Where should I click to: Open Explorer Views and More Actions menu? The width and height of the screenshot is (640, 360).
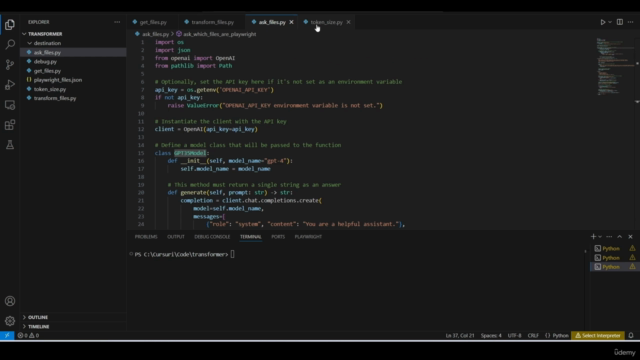117,22
